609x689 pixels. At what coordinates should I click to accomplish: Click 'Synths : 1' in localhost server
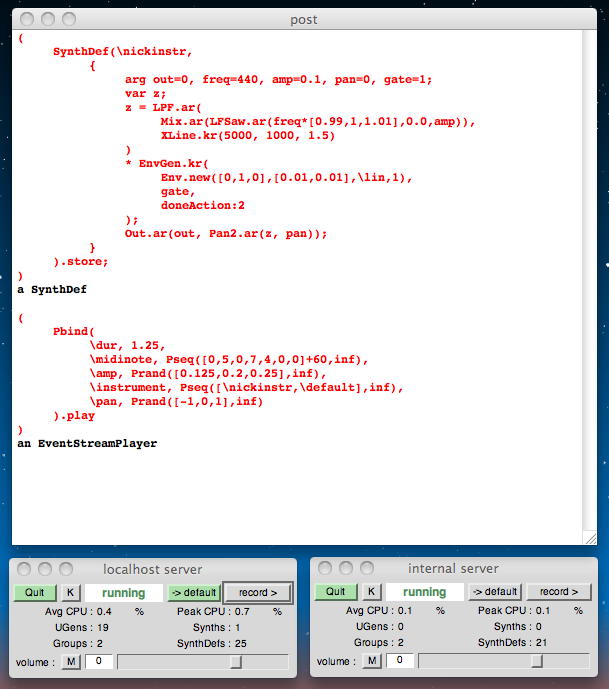pyautogui.click(x=216, y=627)
